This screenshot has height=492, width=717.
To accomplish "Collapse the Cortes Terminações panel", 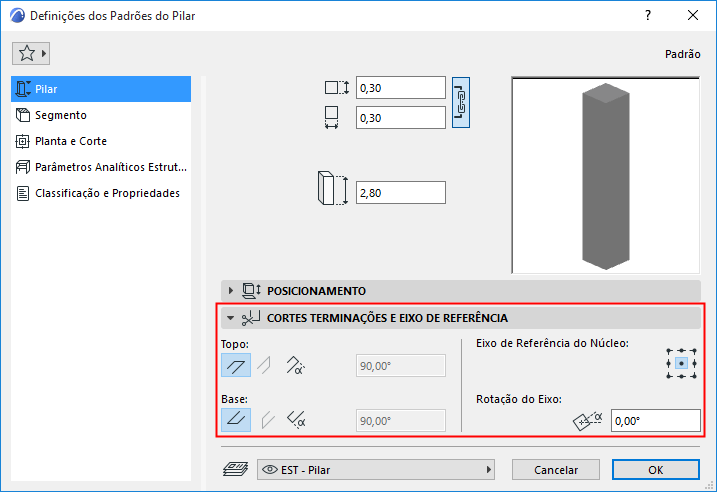I will pos(230,318).
